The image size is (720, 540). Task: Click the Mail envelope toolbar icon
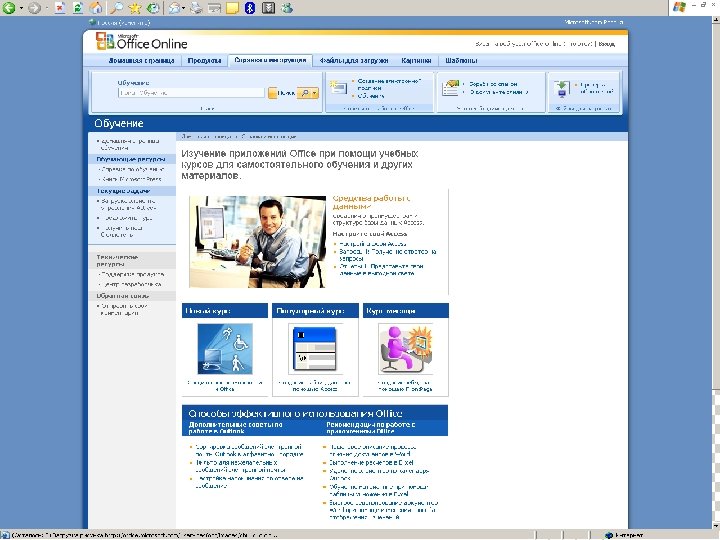174,7
